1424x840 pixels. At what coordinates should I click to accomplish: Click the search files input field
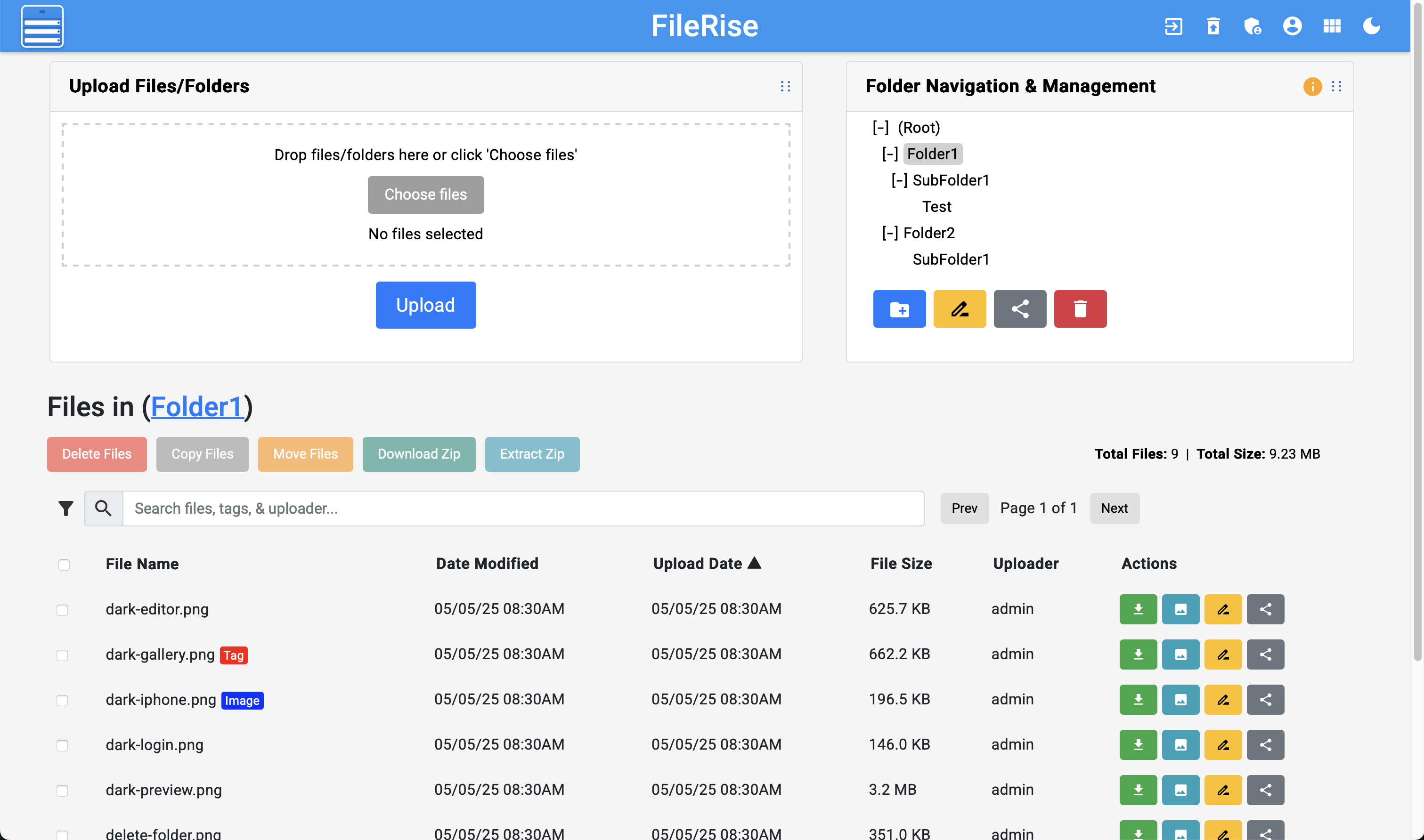[522, 509]
